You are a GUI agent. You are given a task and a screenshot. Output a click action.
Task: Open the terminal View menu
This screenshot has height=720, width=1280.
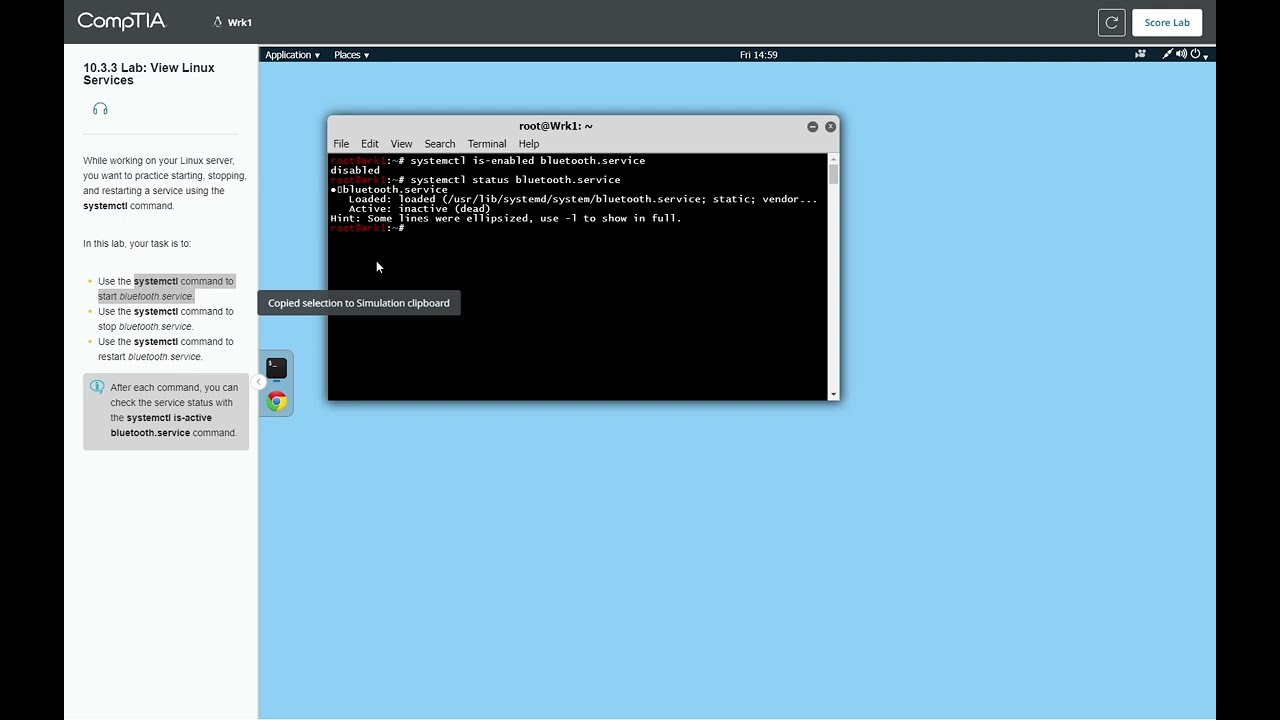tap(401, 144)
